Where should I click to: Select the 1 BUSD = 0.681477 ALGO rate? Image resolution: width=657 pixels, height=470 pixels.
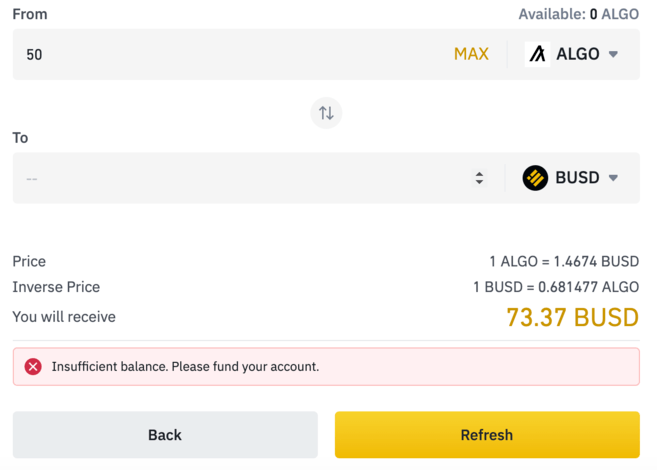point(555,287)
